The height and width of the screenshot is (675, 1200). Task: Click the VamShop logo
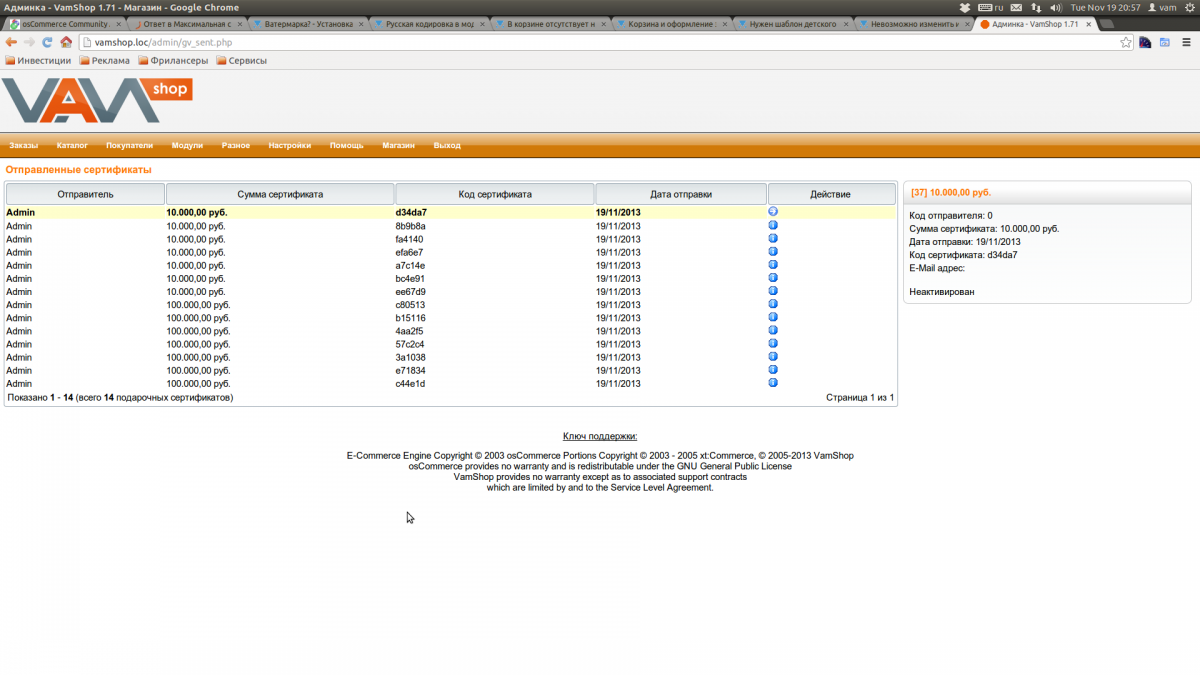(96, 101)
